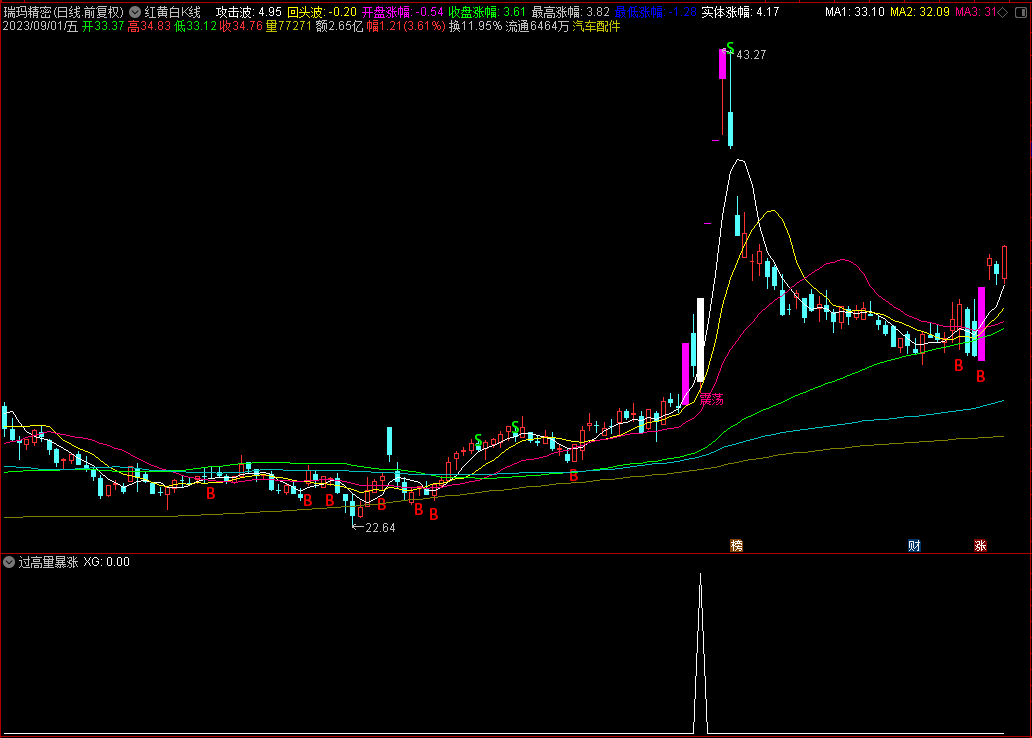Click the green S marker at 43.27 peak

(x=730, y=47)
